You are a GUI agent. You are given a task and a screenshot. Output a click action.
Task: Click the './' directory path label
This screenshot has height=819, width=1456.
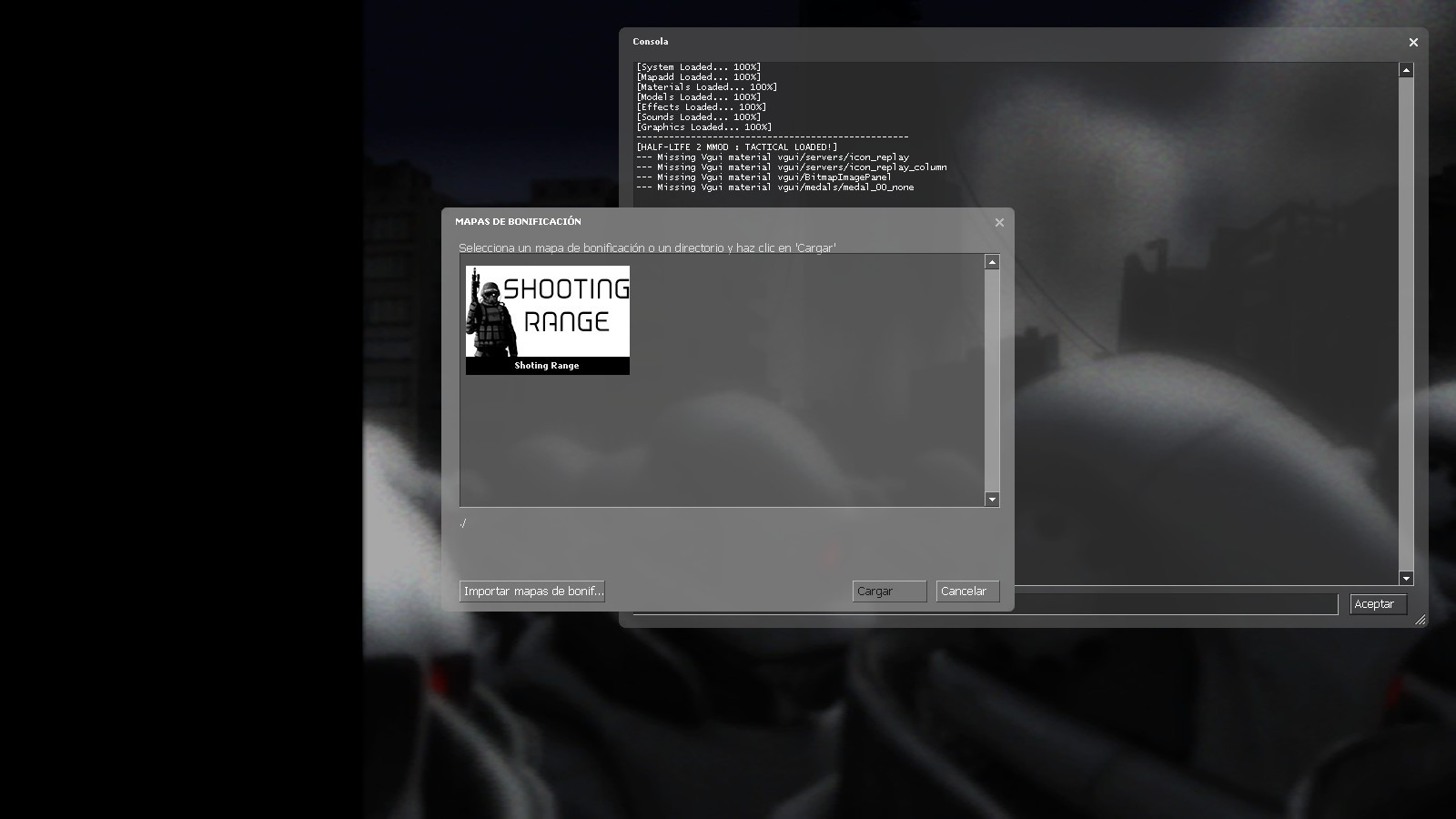pyautogui.click(x=464, y=524)
